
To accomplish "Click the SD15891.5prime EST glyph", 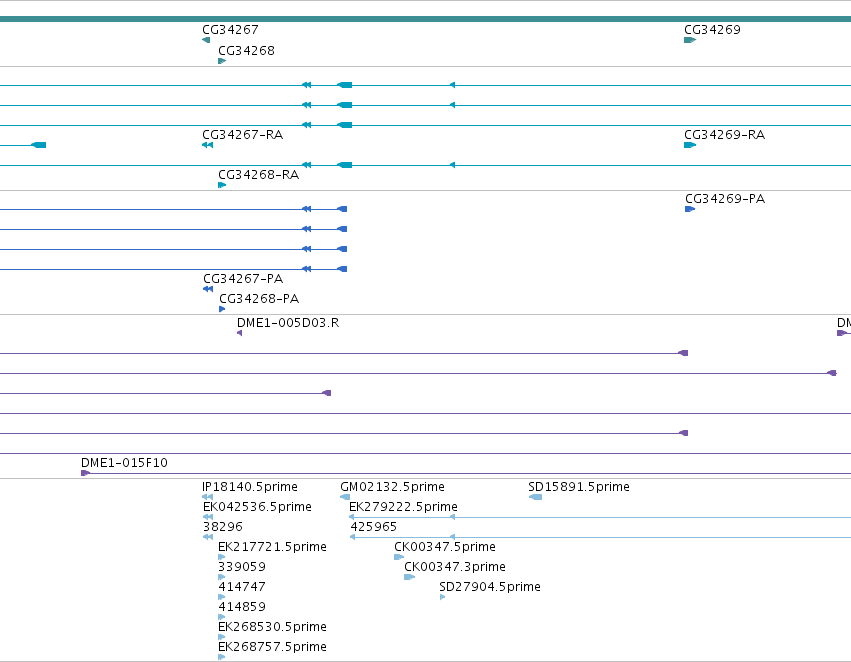I will click(x=535, y=497).
